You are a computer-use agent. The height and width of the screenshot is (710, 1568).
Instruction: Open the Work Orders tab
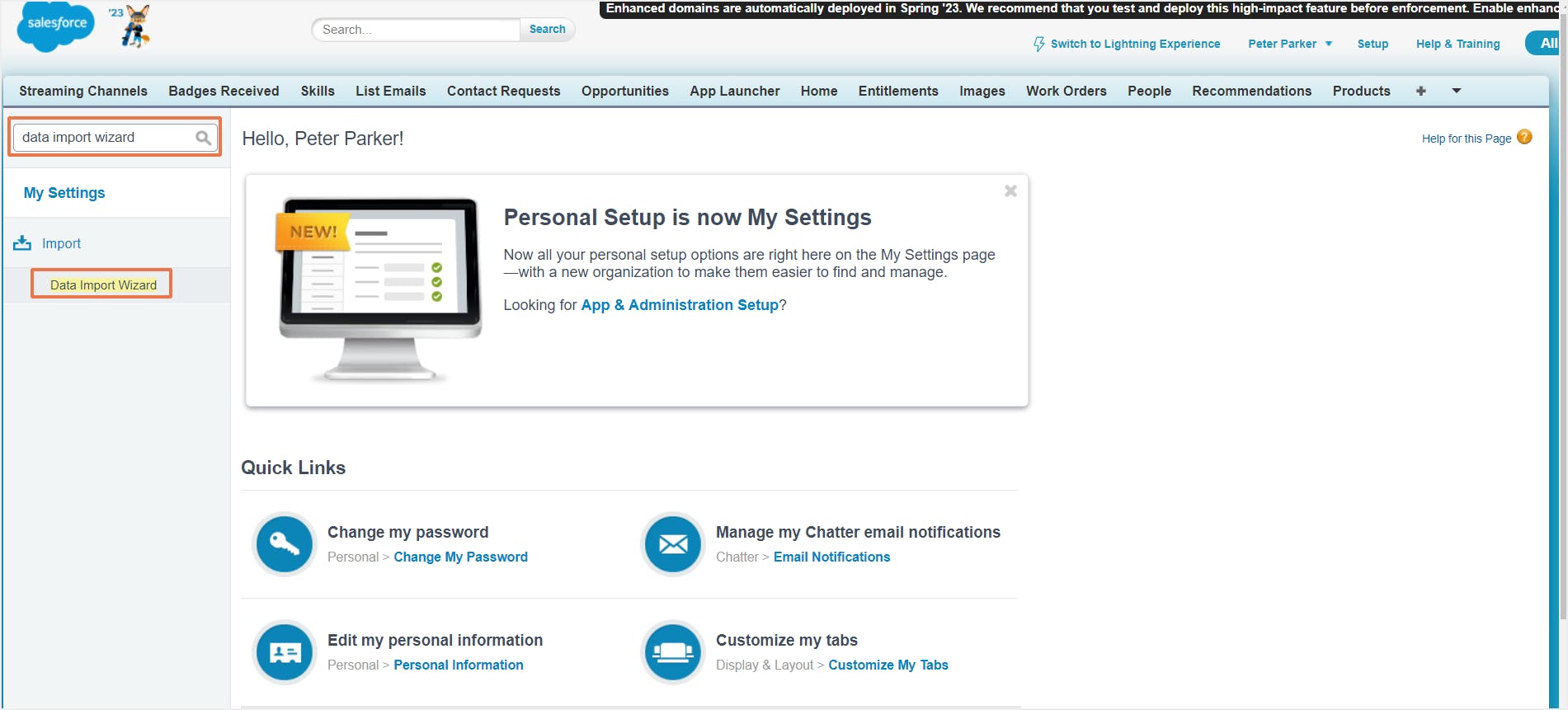click(x=1067, y=91)
